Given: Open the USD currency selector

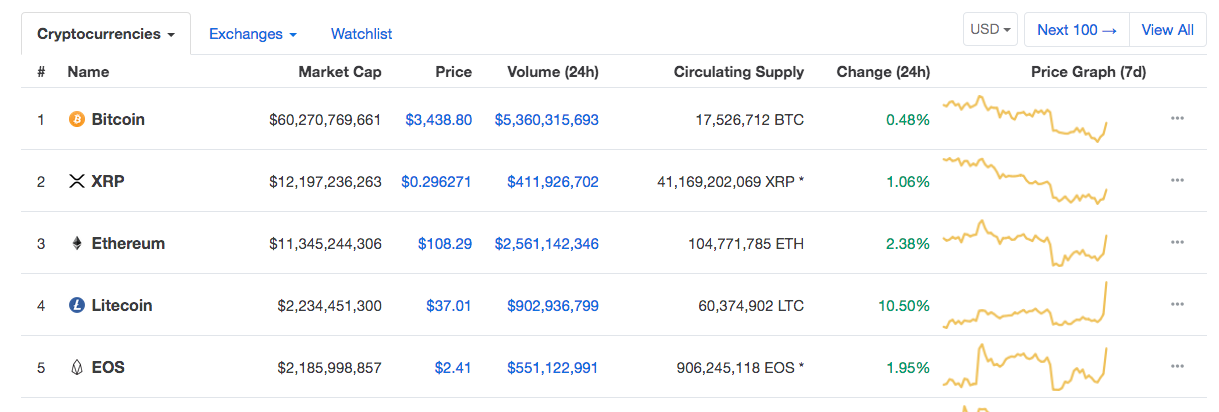Looking at the screenshot, I should (991, 29).
